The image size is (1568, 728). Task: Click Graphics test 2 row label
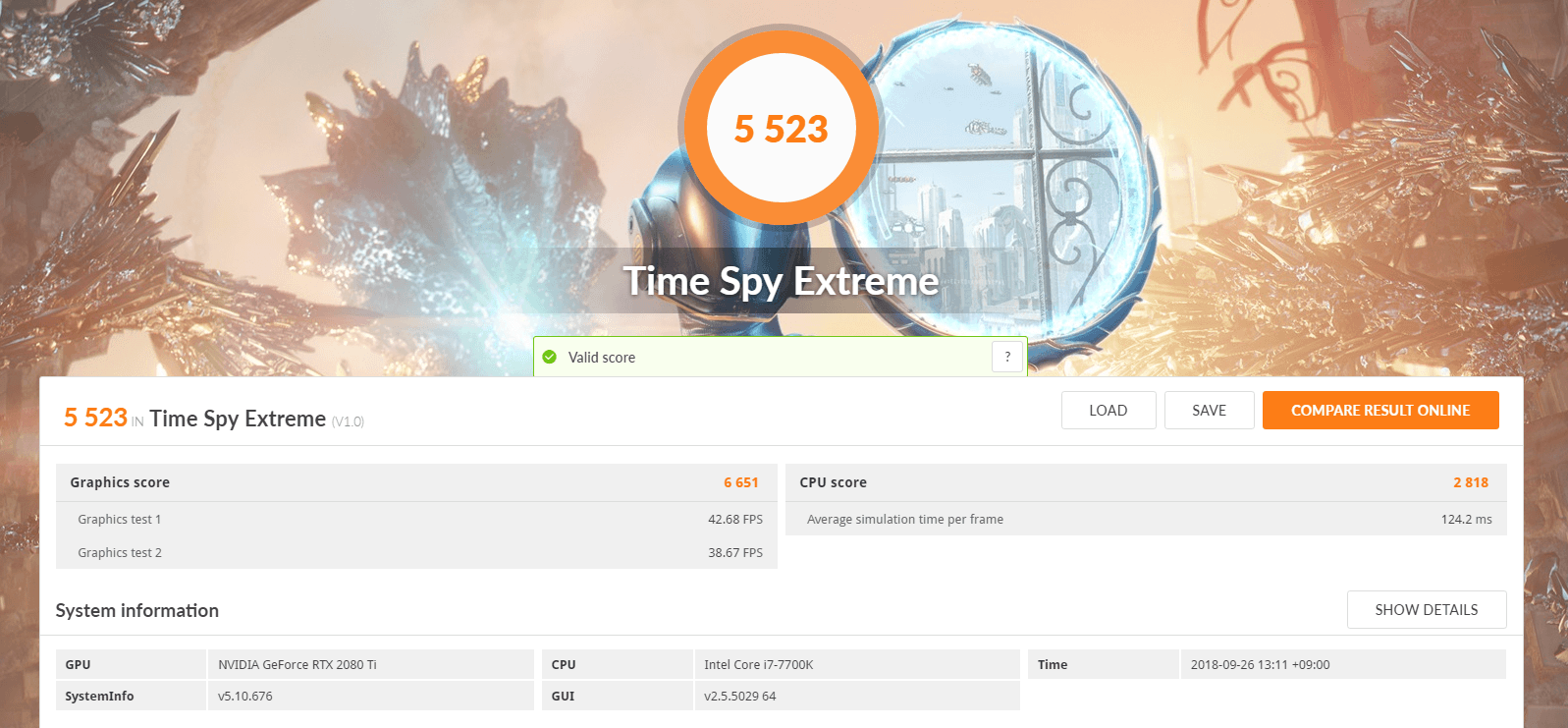coord(120,553)
